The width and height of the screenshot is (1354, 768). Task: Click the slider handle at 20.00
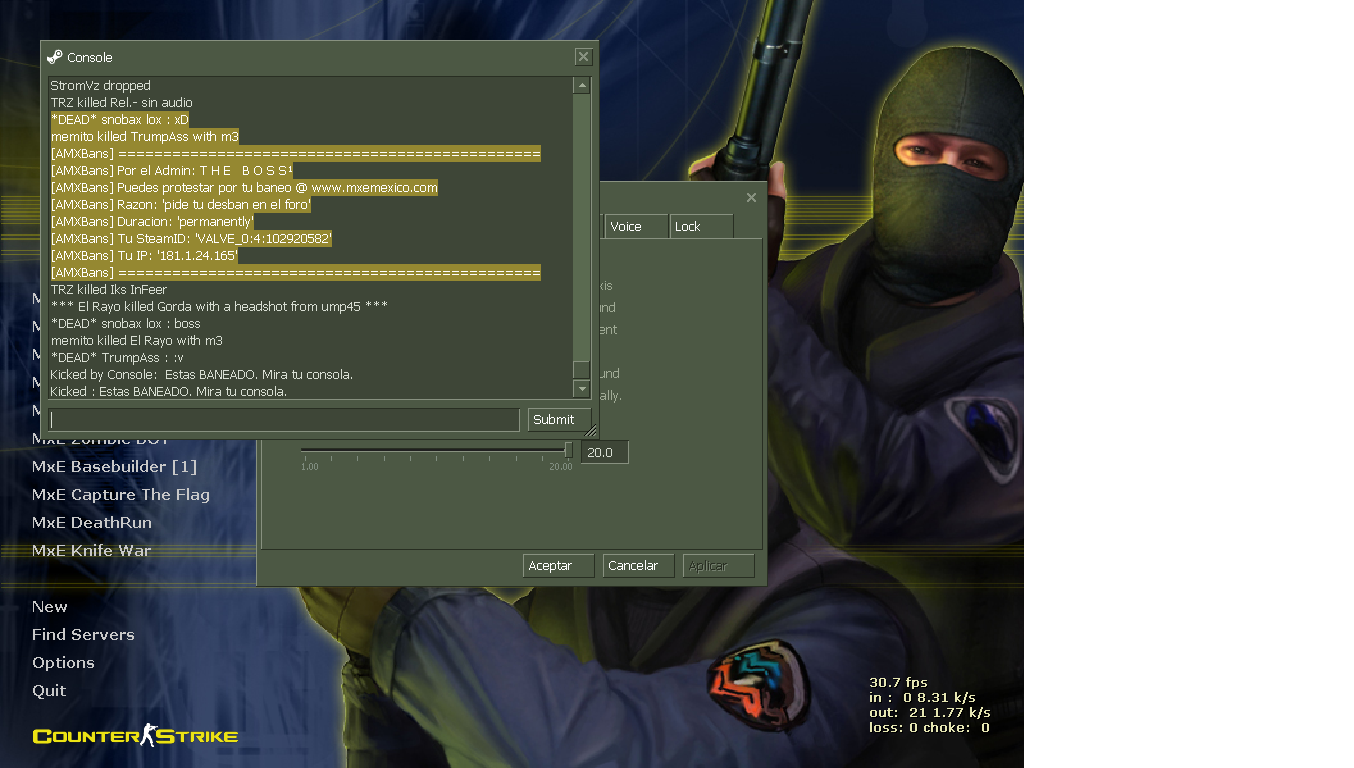point(568,450)
